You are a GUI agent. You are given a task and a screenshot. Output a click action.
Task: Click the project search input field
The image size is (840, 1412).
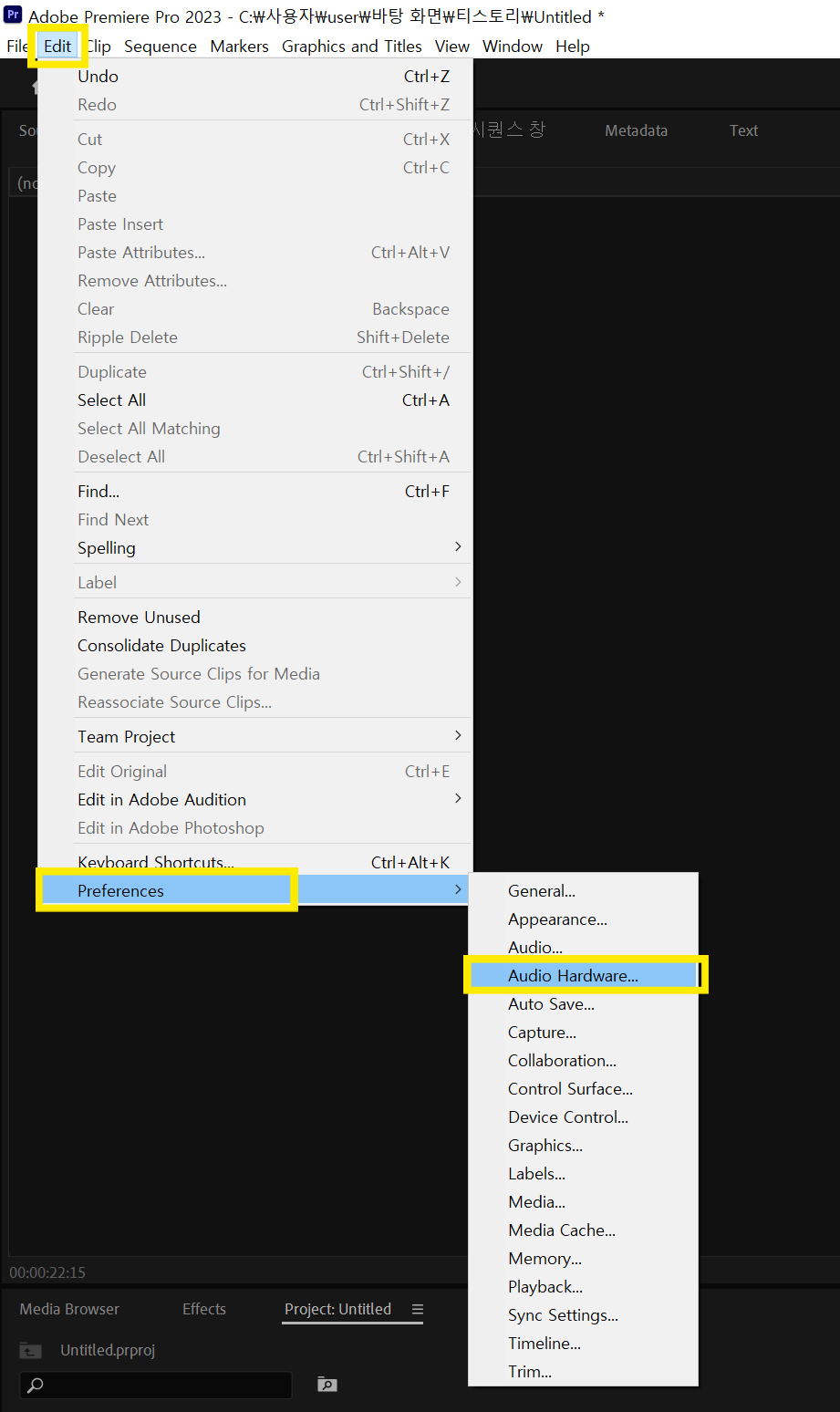click(156, 1385)
